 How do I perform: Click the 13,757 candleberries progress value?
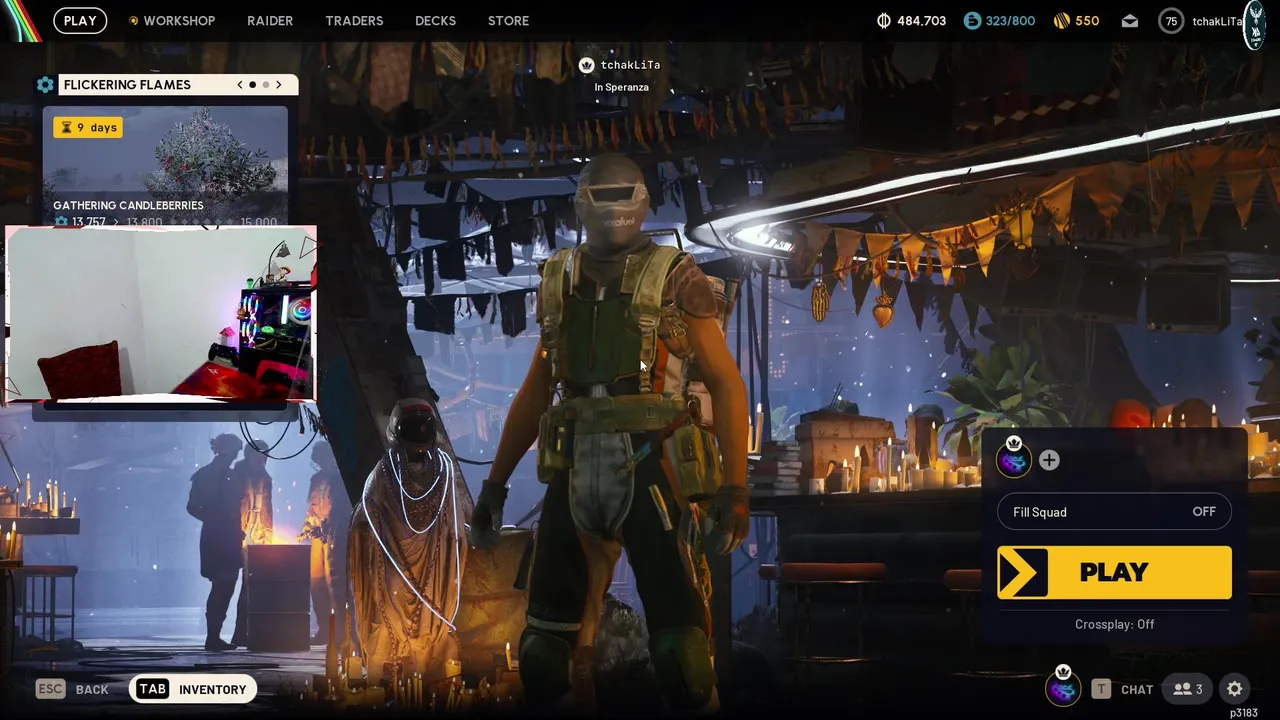[88, 222]
